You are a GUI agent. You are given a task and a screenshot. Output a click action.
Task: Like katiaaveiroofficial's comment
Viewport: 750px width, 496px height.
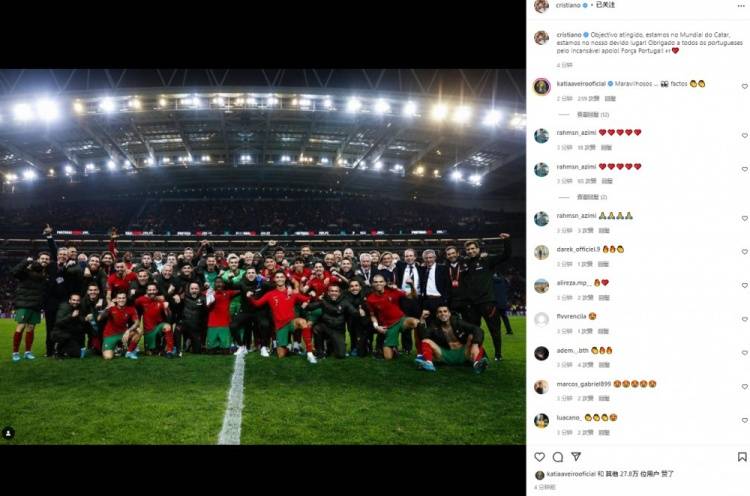tap(744, 87)
